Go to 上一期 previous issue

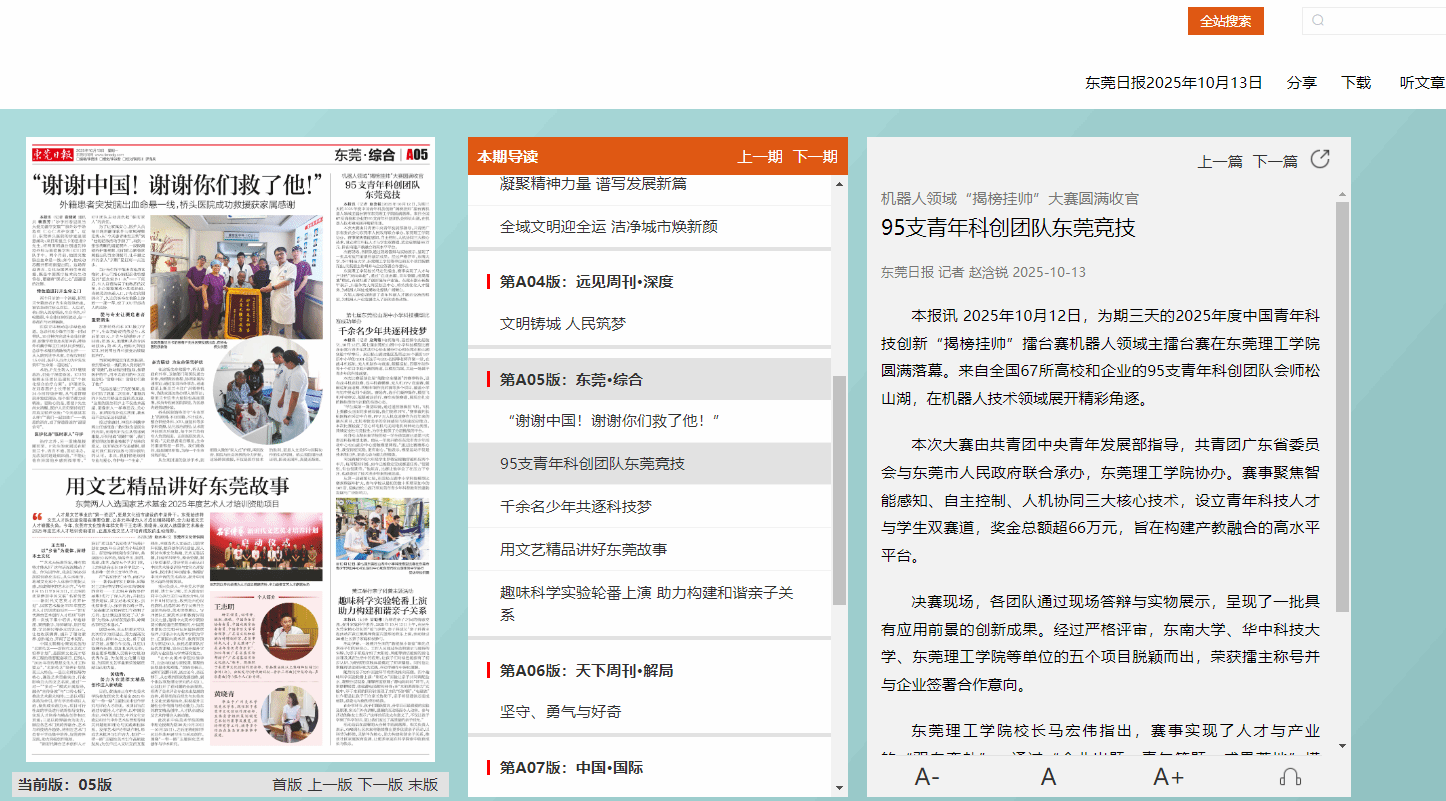(760, 156)
